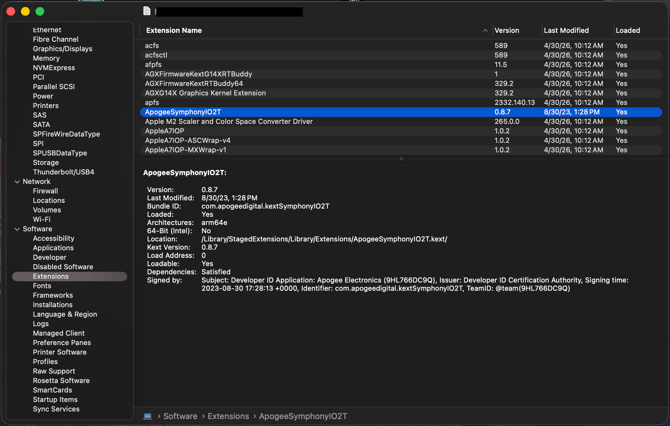Viewport: 670px width, 426px height.
Task: Select Power in the sidebar
Action: pos(43,96)
